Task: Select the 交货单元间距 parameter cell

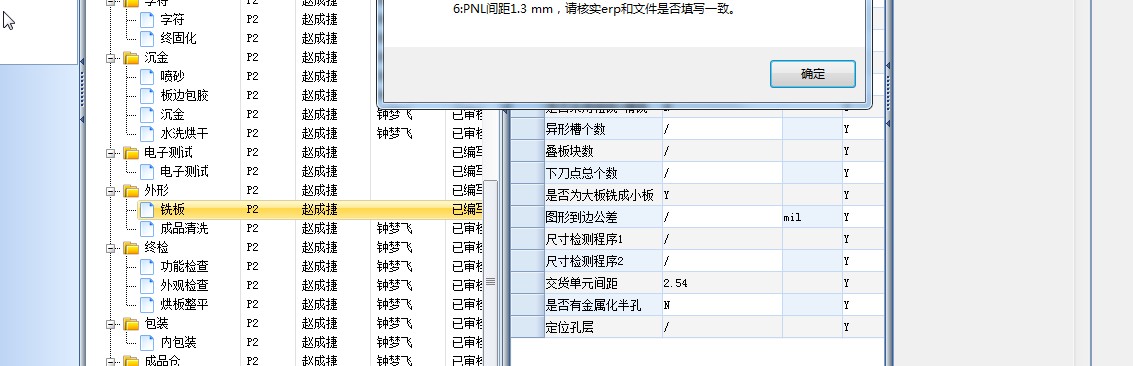Action: point(603,283)
